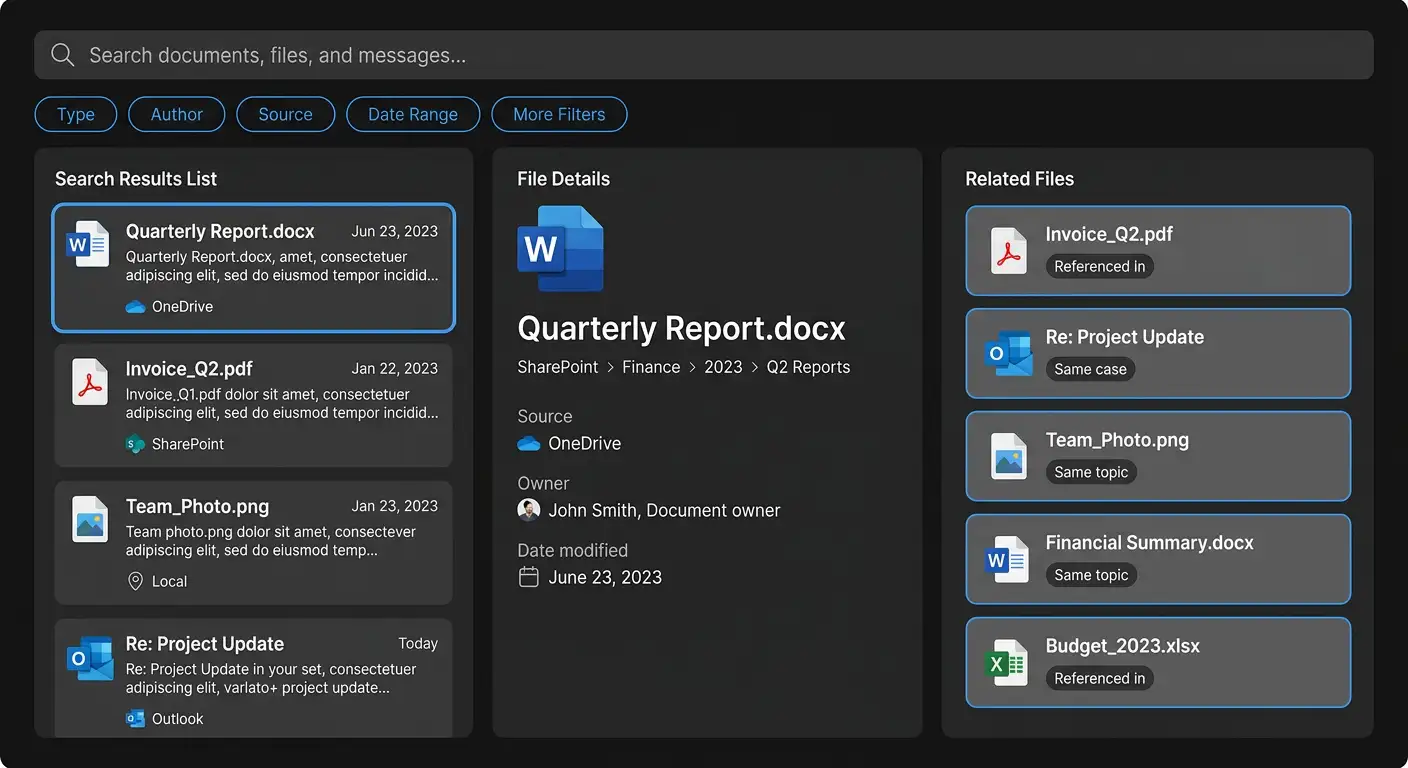Click the search magnifier icon
This screenshot has height=768, width=1408.
coord(63,55)
